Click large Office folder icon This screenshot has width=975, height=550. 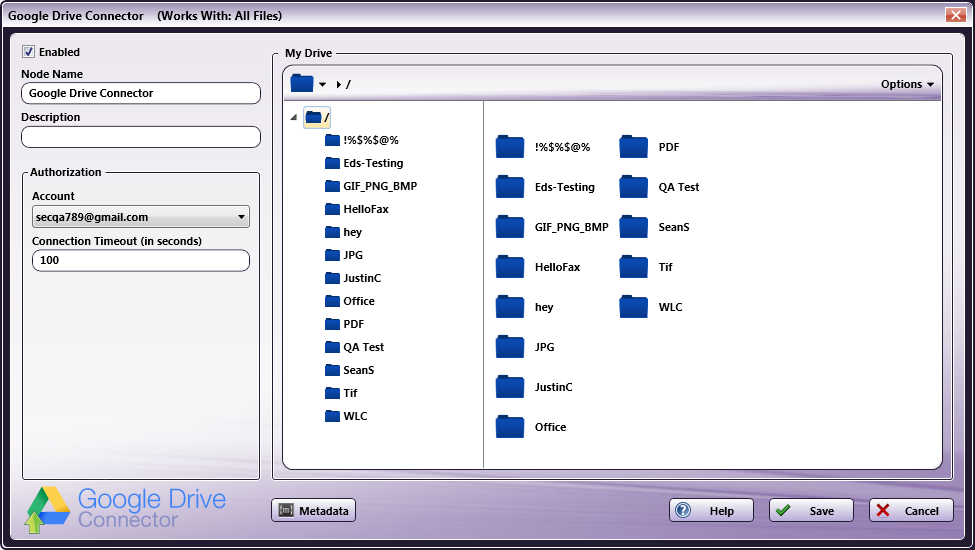tap(510, 426)
